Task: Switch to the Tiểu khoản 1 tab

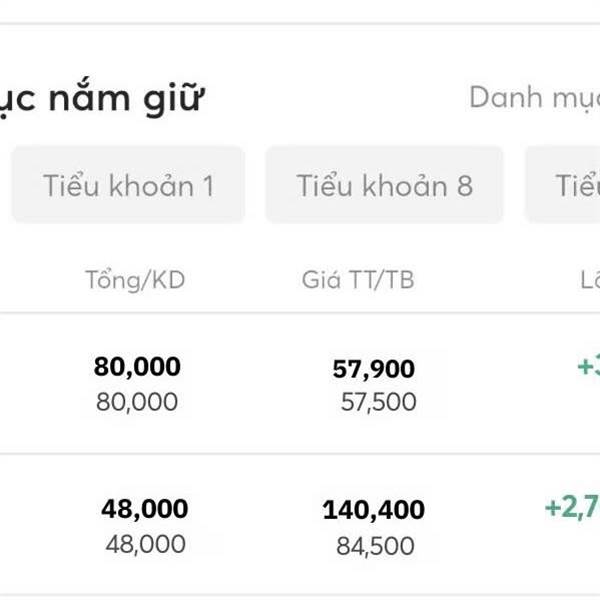Action: (x=128, y=185)
